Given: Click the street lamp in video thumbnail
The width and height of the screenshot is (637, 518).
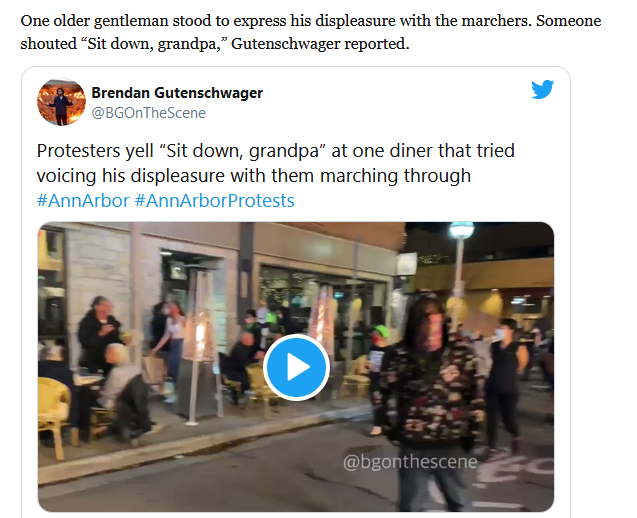Looking at the screenshot, I should [461, 260].
